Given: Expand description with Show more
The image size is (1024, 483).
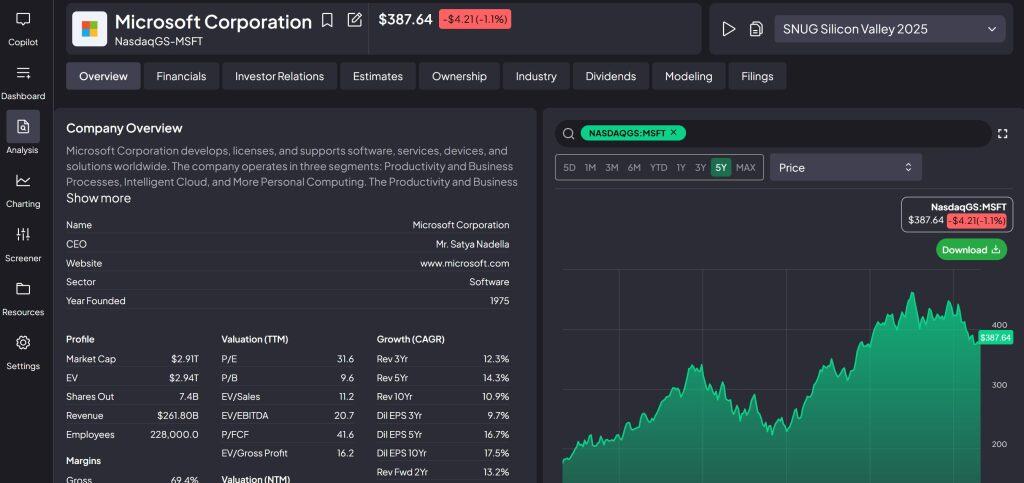Looking at the screenshot, I should click(x=99, y=198).
